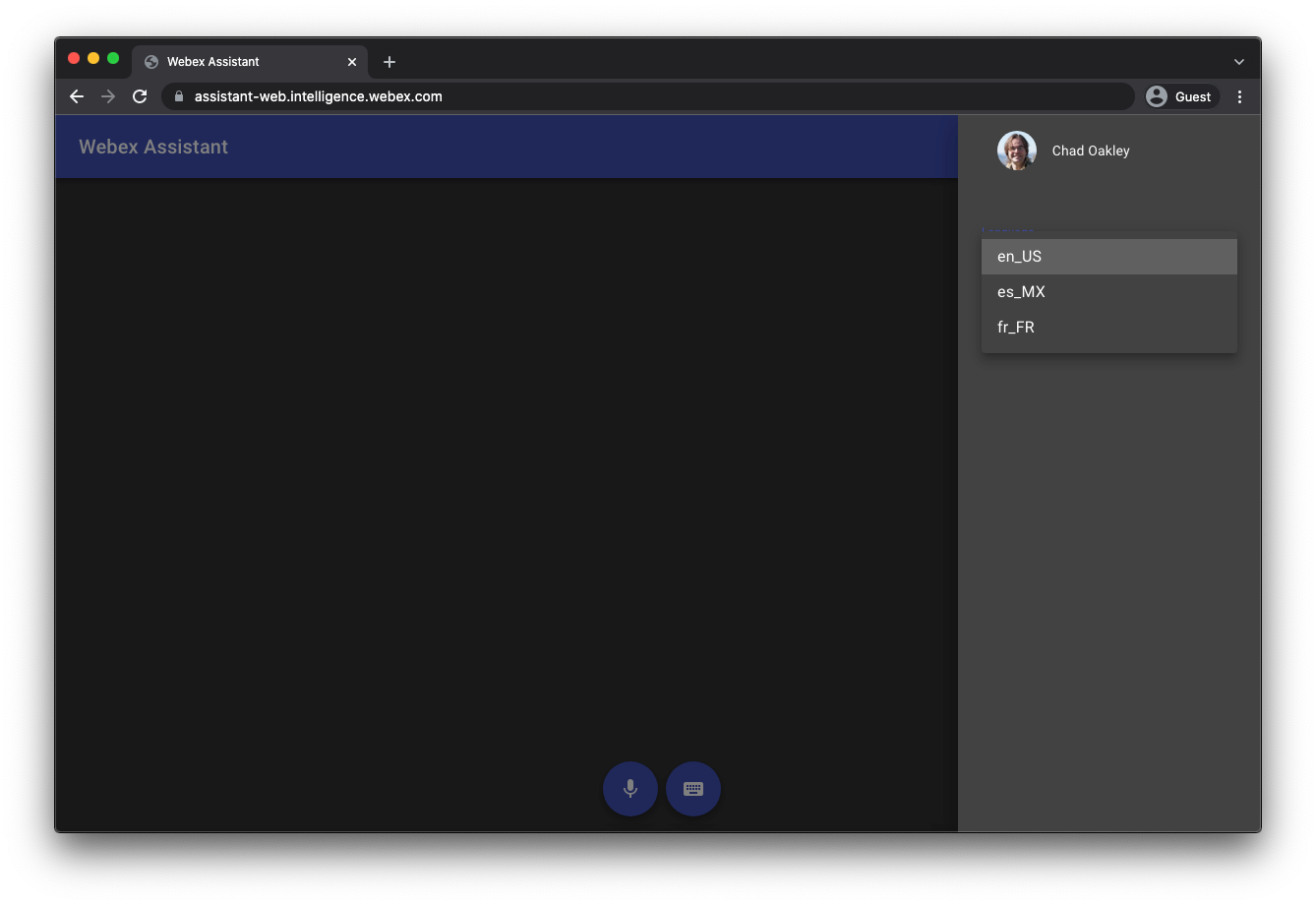The image size is (1316, 905).
Task: Open Chrome's three-dot menu
Action: [1239, 96]
